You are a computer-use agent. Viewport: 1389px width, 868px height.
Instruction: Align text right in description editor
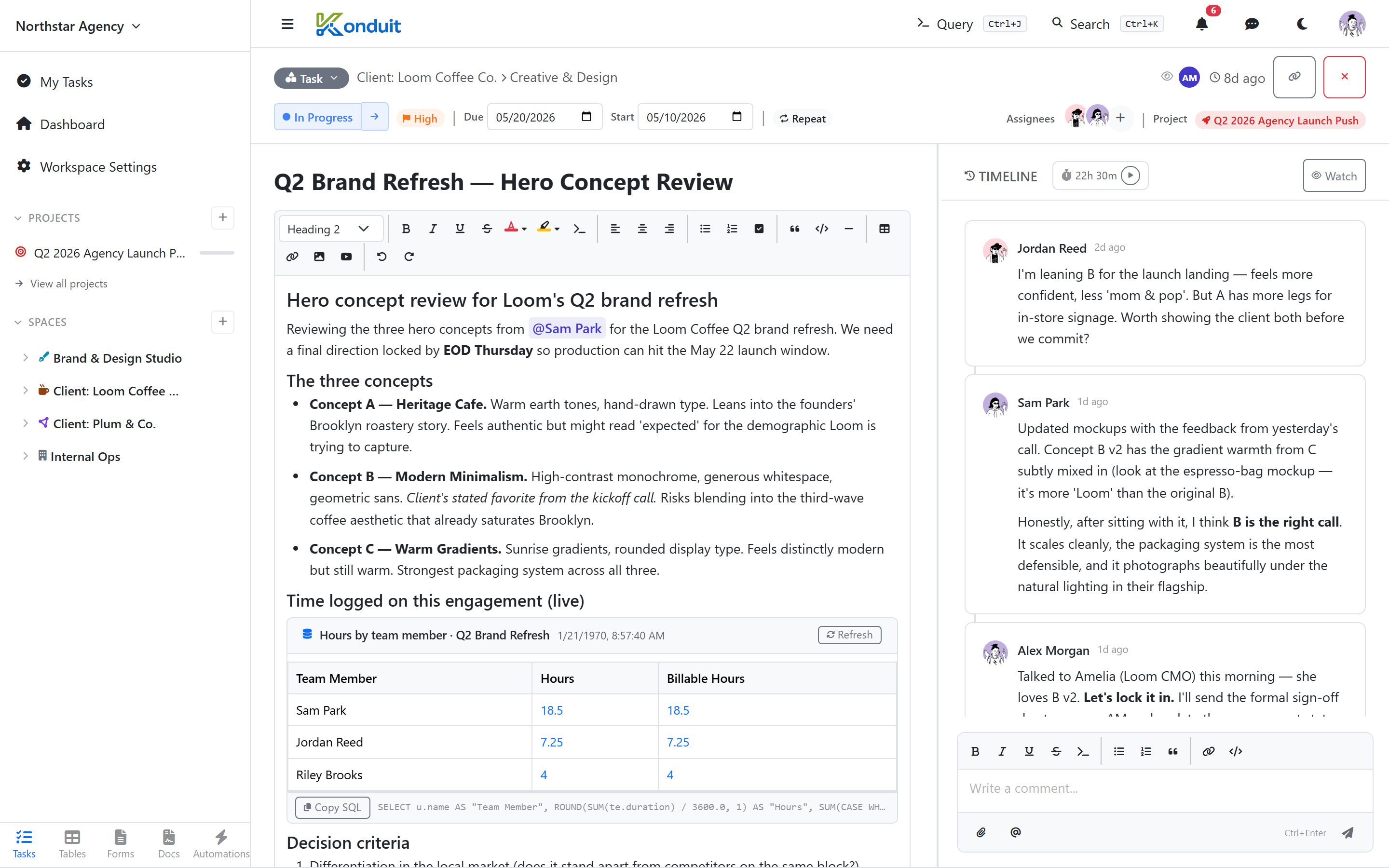[x=668, y=229]
